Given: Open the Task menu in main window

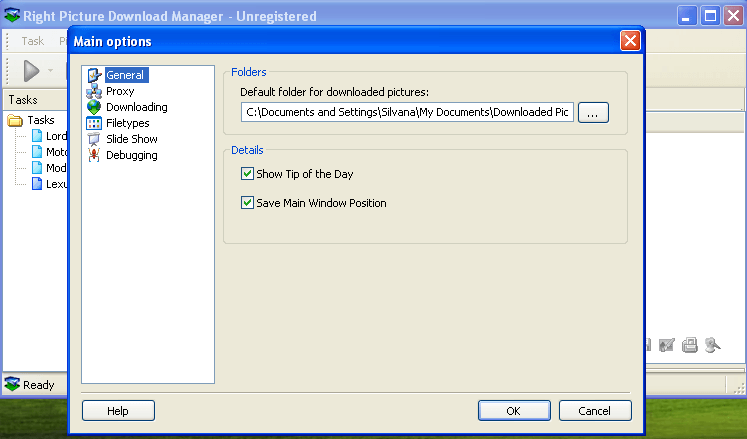Looking at the screenshot, I should (x=32, y=41).
